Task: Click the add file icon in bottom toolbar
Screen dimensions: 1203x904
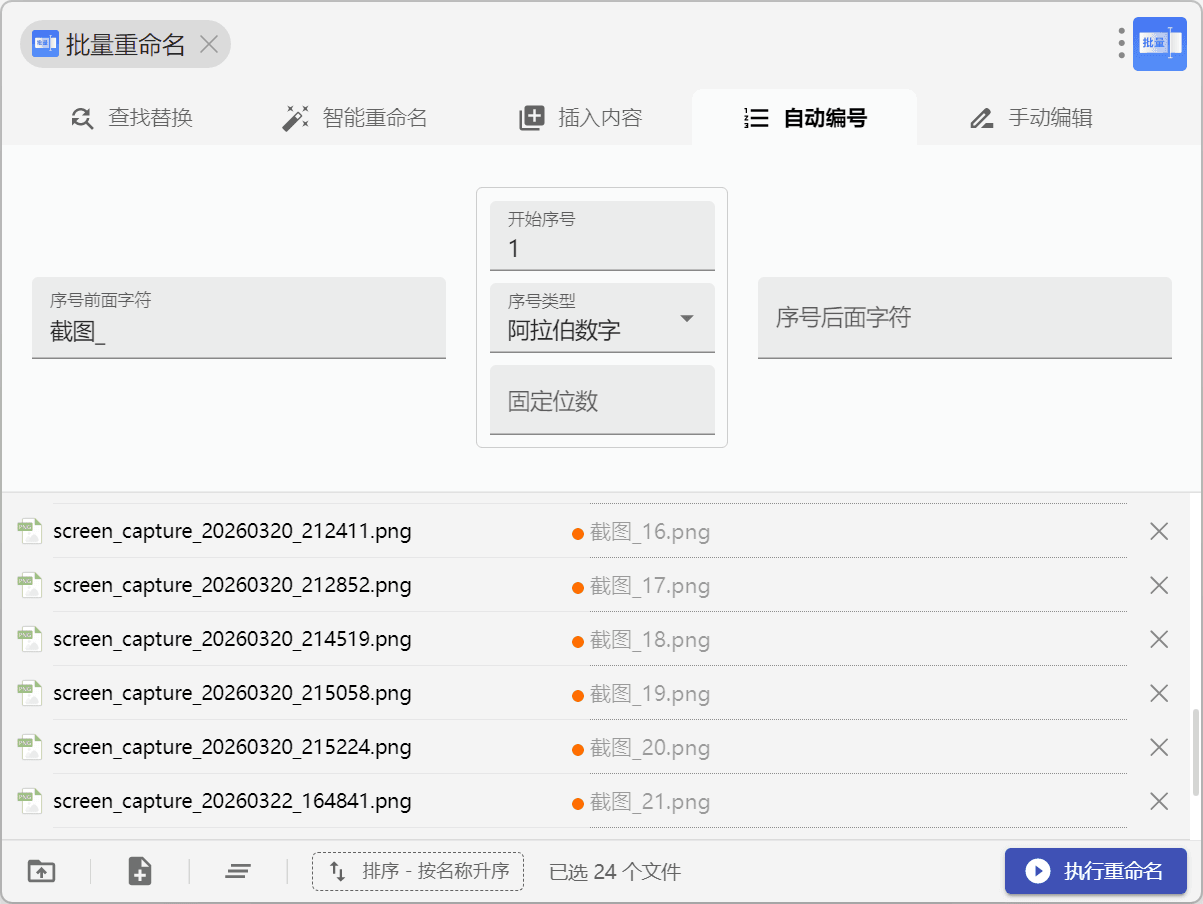Action: [140, 871]
